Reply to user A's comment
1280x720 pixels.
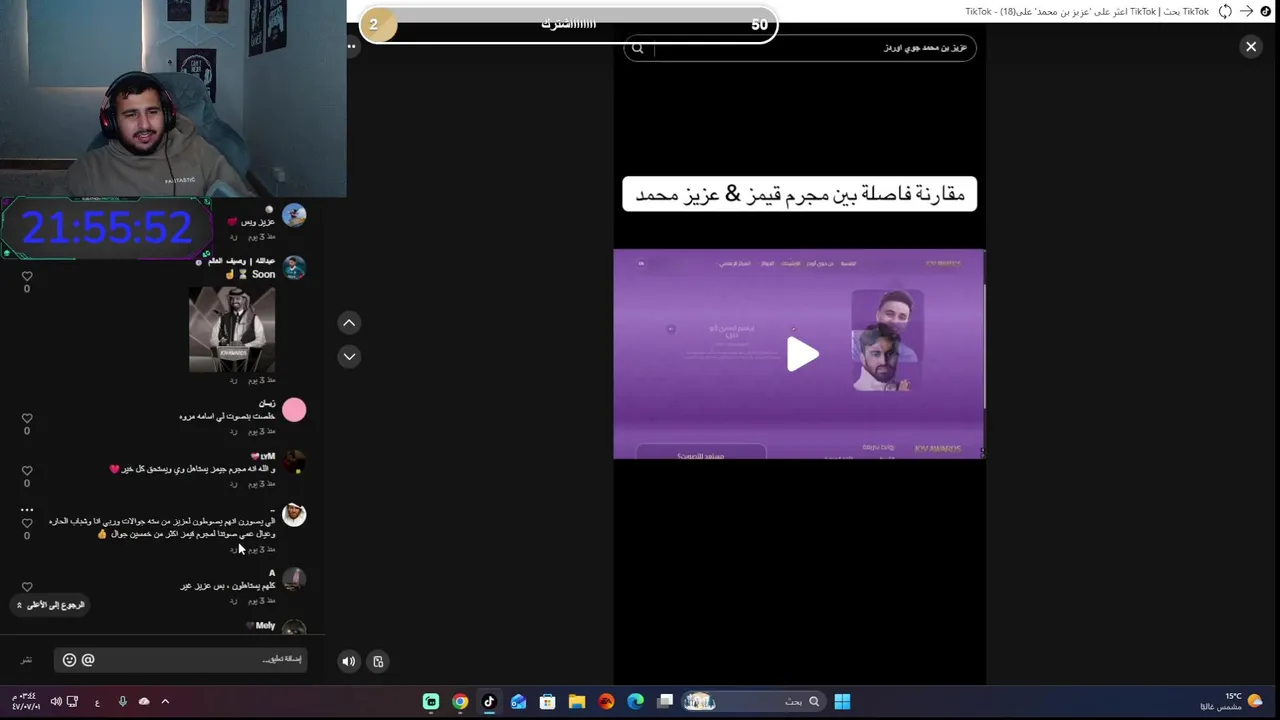coord(233,600)
